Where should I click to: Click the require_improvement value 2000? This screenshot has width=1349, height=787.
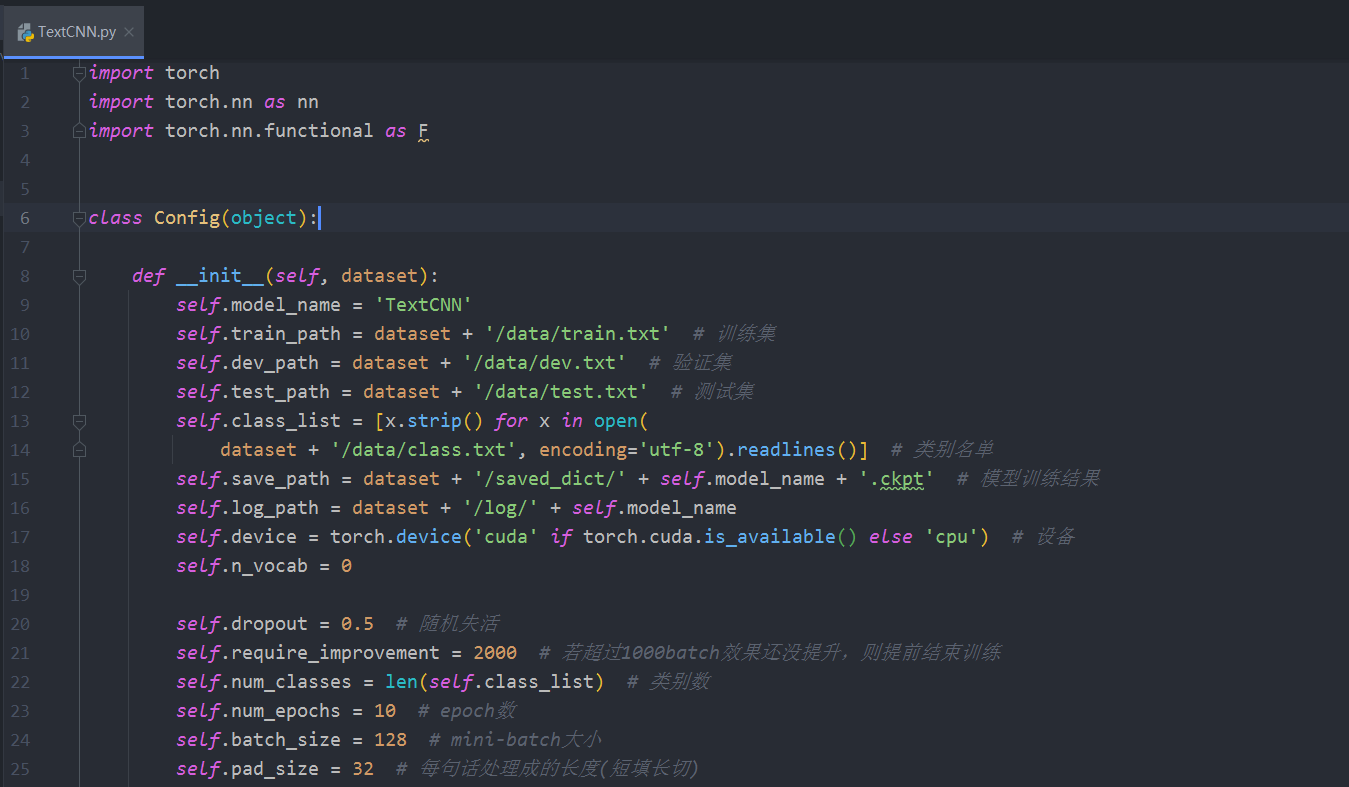click(495, 653)
